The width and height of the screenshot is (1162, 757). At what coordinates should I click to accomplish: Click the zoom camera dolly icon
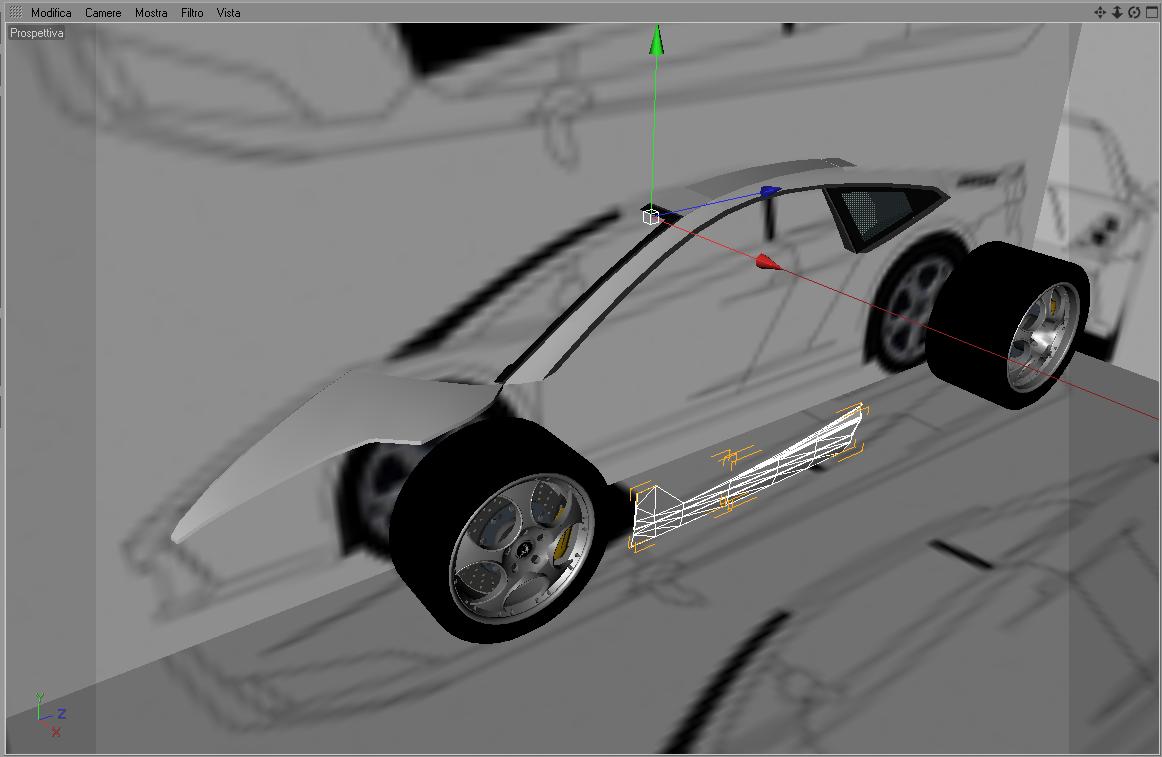[x=1117, y=12]
